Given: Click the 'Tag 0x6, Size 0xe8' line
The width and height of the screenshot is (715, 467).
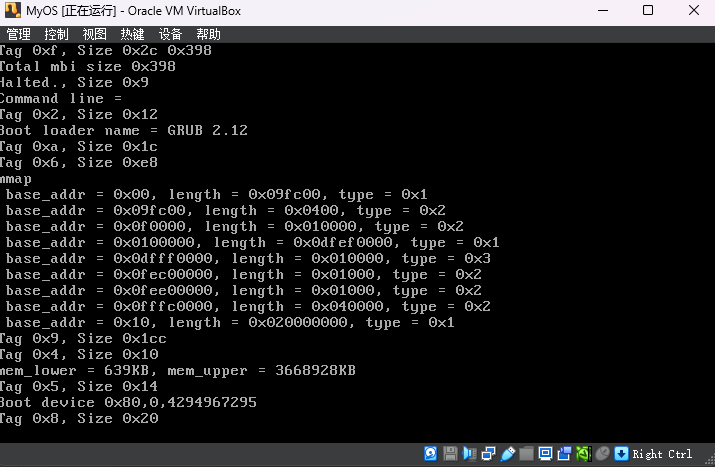Looking at the screenshot, I should 79,163.
